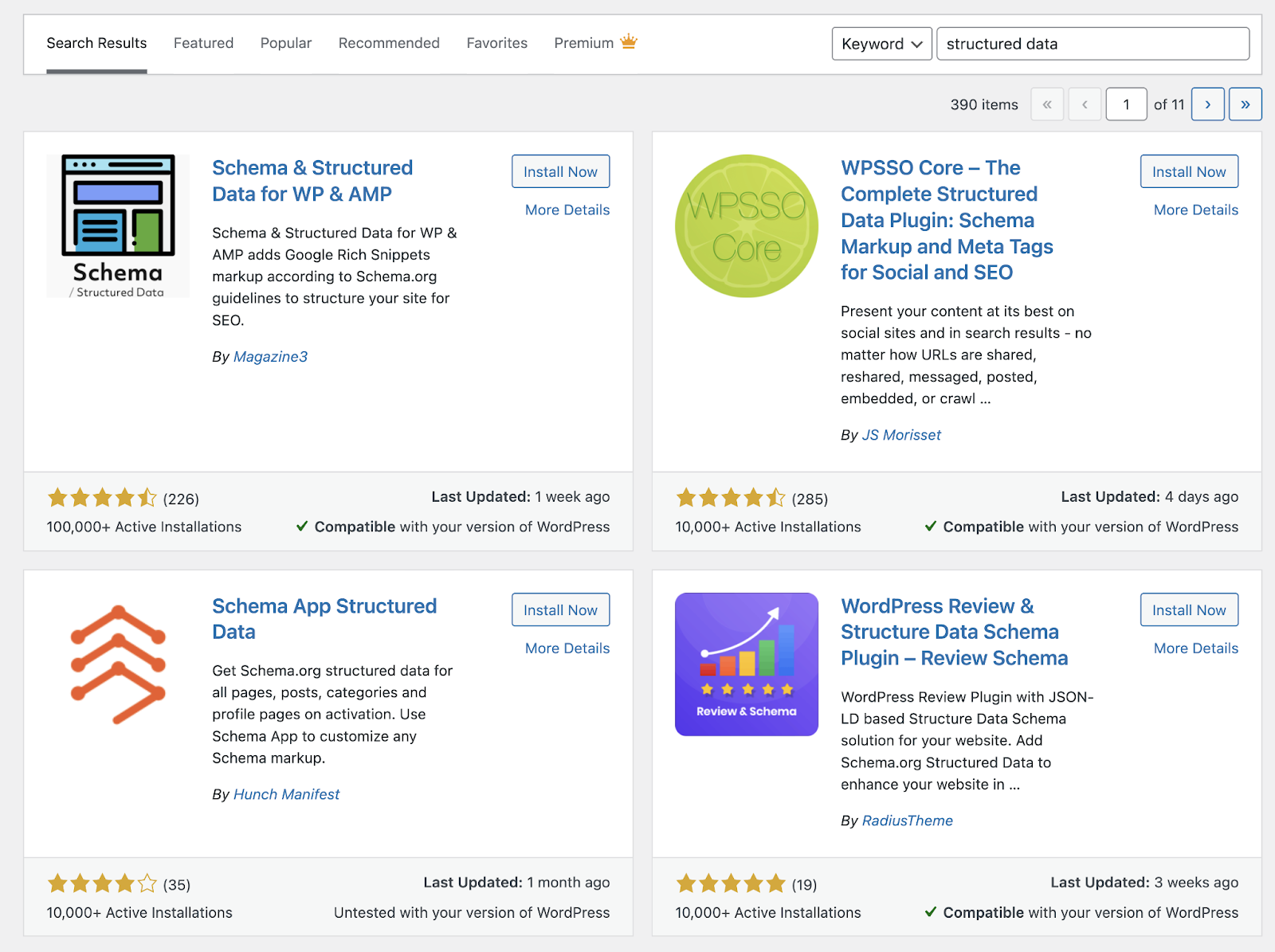
Task: Open More Details for WPSSO Core
Action: (1195, 210)
